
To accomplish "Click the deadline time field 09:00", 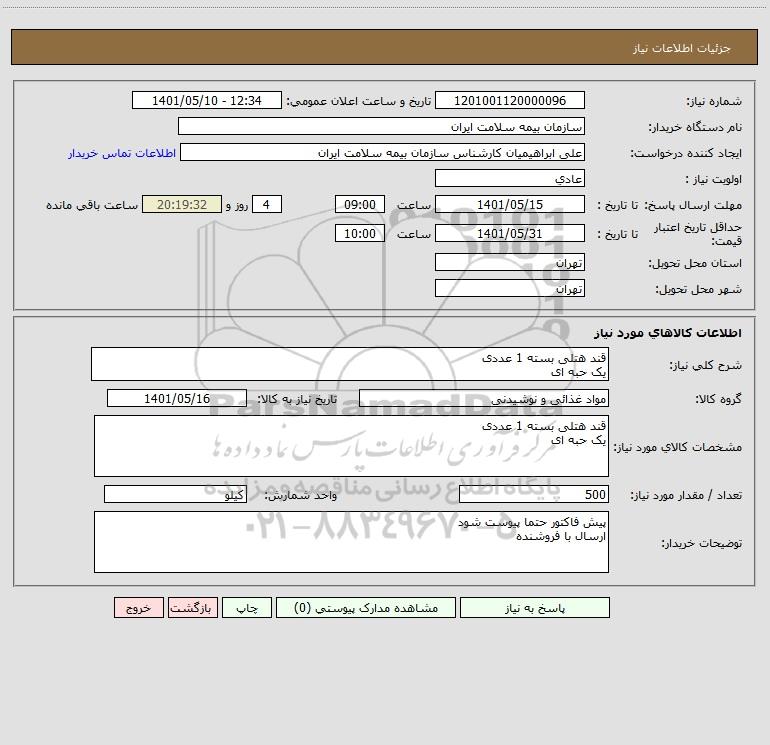I will point(359,204).
